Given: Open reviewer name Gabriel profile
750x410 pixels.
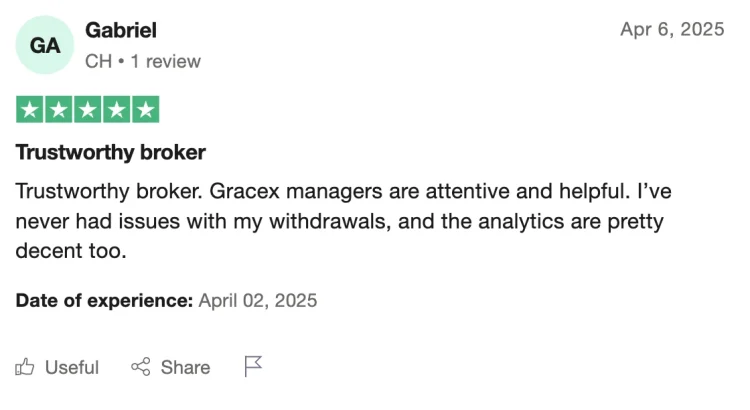Looking at the screenshot, I should click(x=121, y=31).
